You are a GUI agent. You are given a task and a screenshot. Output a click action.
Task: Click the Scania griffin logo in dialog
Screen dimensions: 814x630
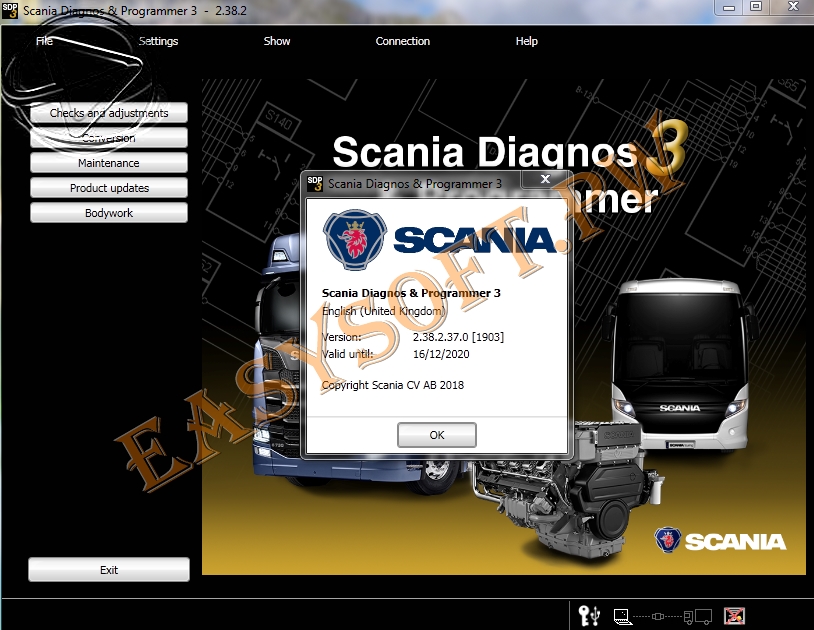[355, 239]
